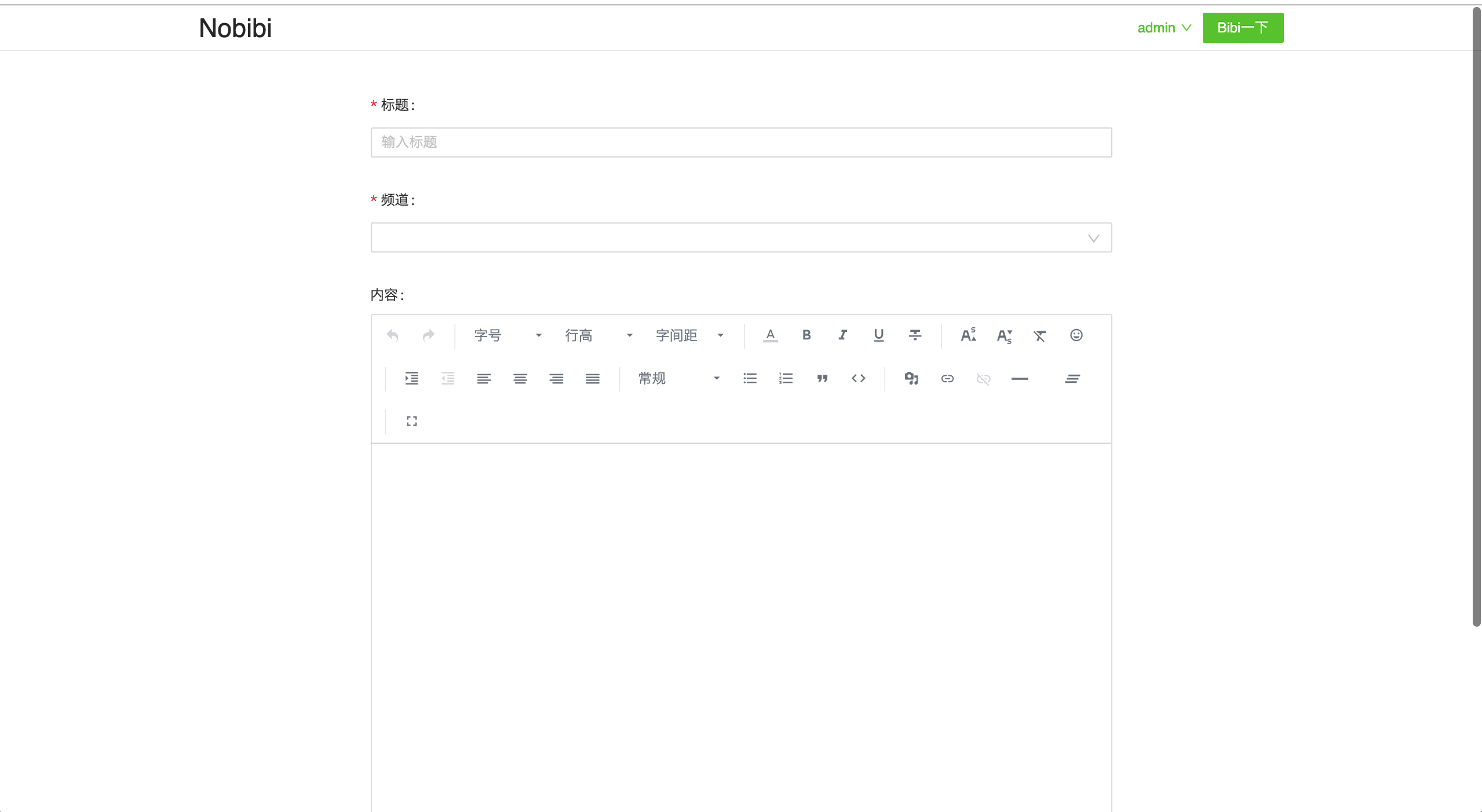Open the 行高 line height dropdown
The width and height of the screenshot is (1482, 812).
[598, 335]
